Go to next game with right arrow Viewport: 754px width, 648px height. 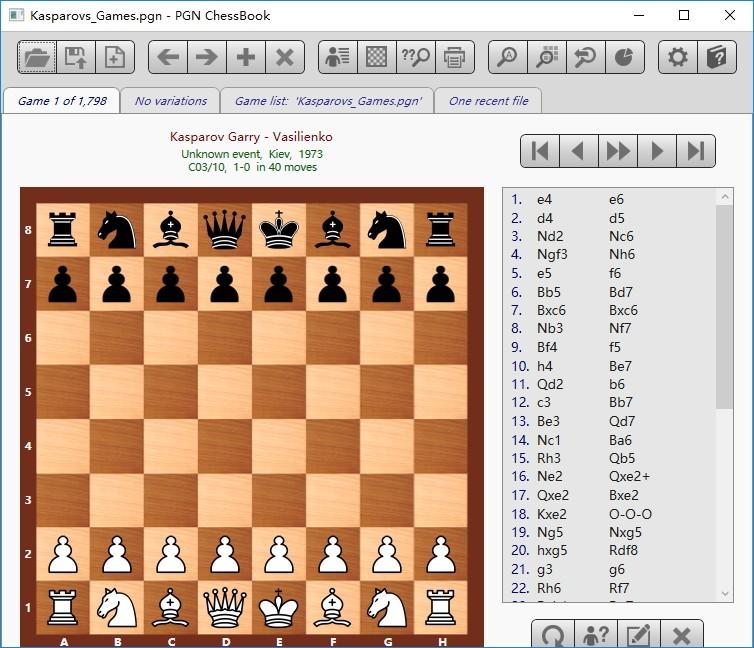tap(207, 57)
